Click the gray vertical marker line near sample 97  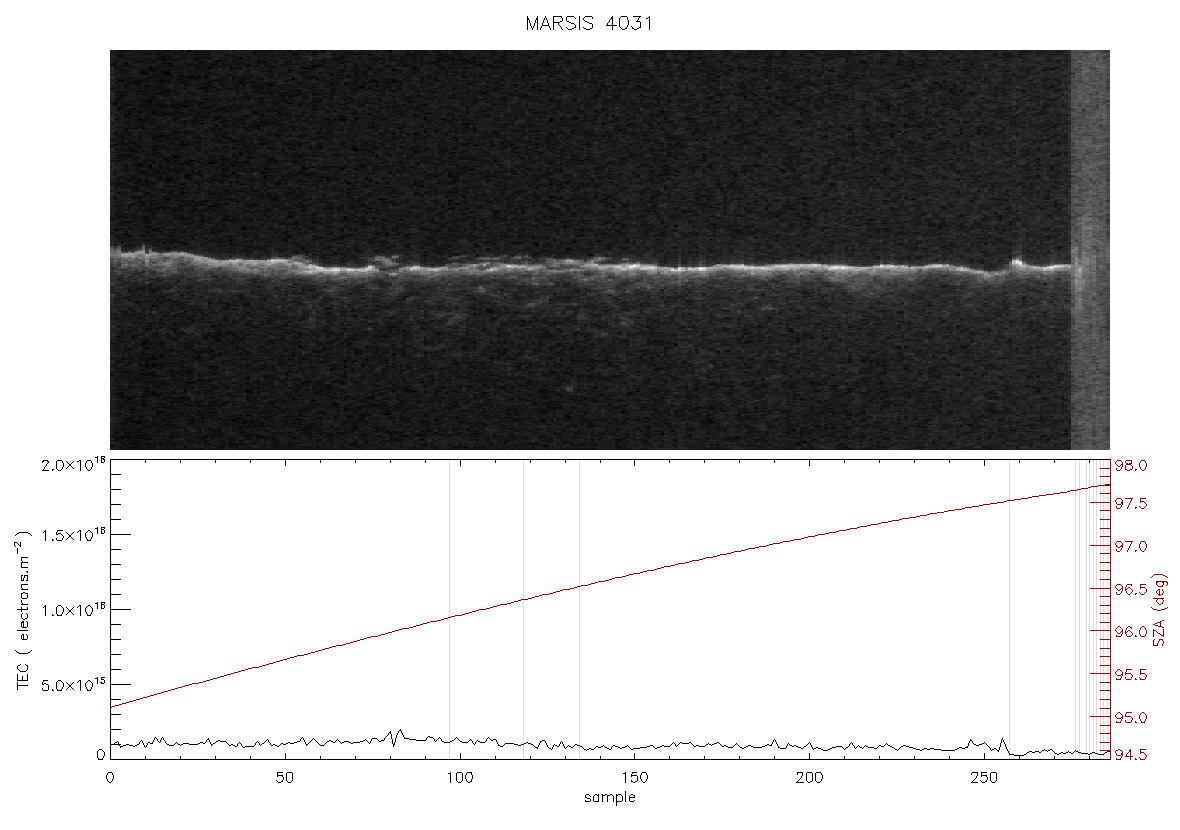[x=449, y=610]
